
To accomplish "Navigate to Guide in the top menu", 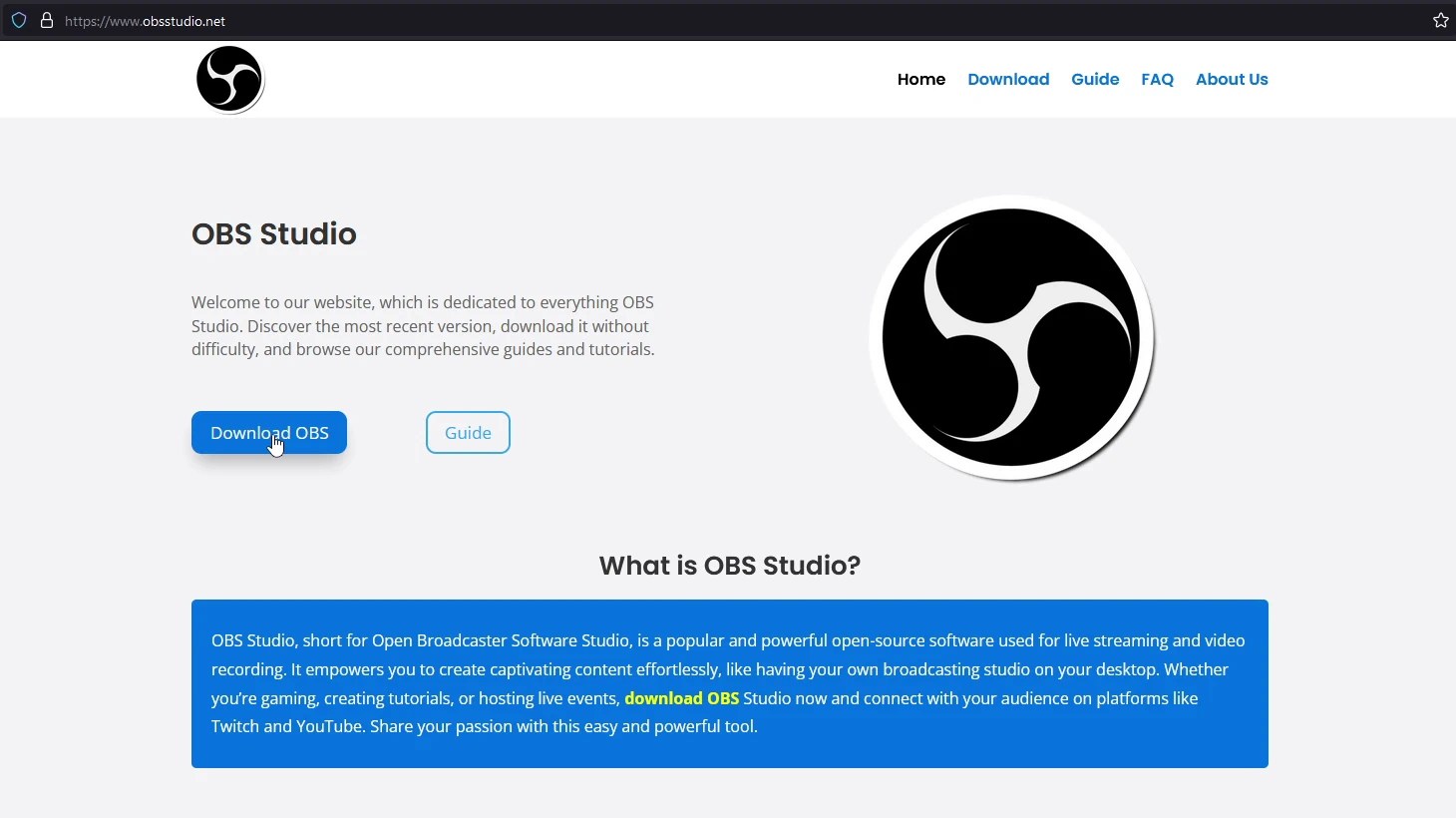I will (1094, 79).
